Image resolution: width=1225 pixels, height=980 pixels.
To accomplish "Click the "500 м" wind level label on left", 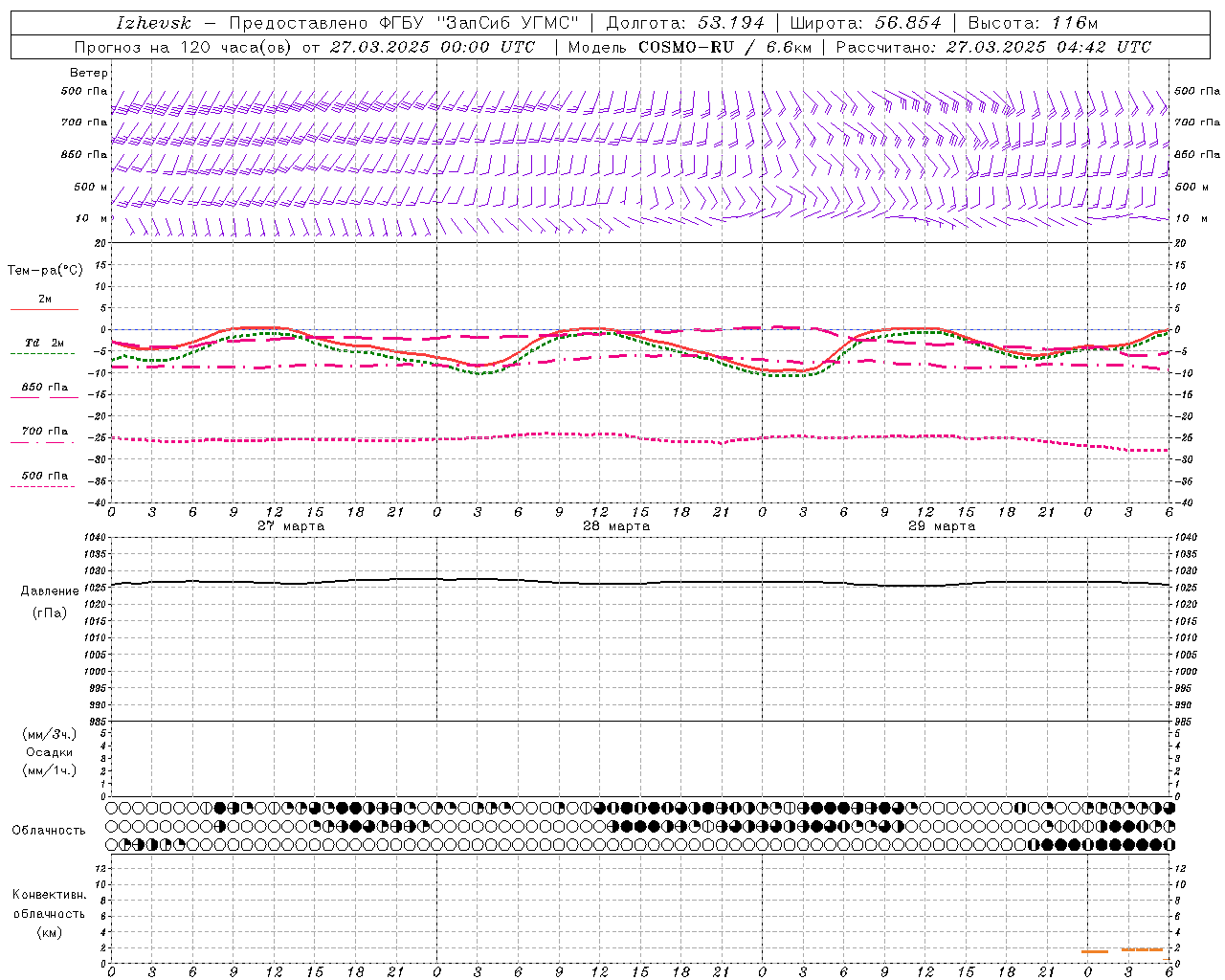I will pos(90,187).
